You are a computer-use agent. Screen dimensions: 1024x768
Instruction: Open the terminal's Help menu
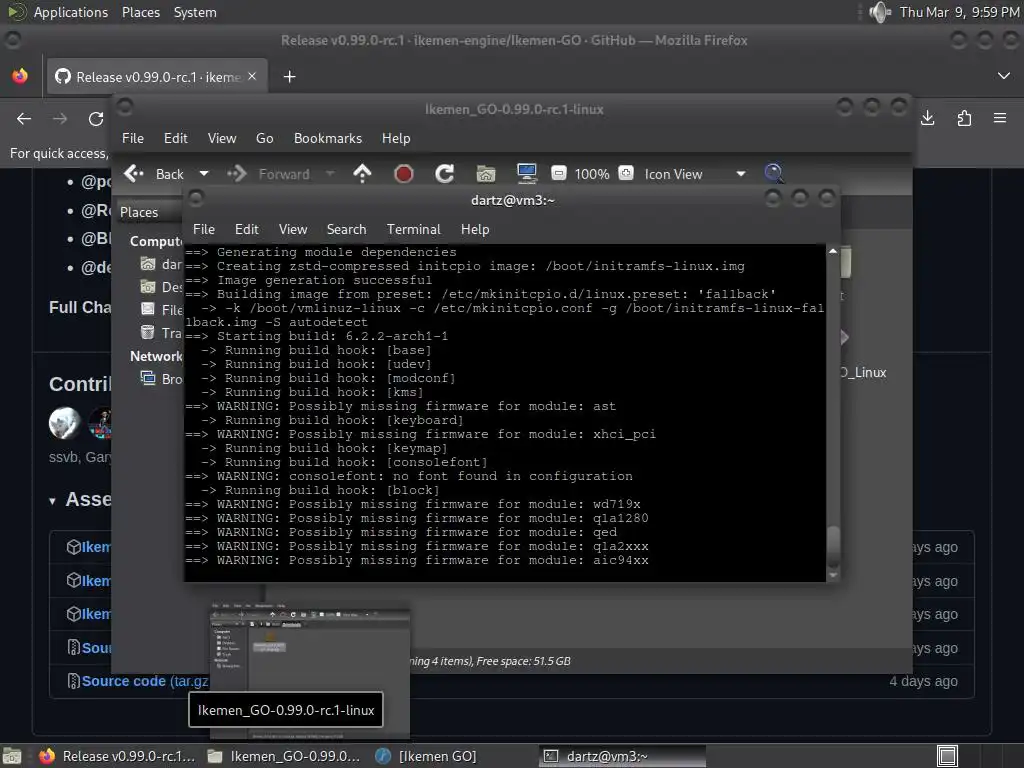click(475, 229)
